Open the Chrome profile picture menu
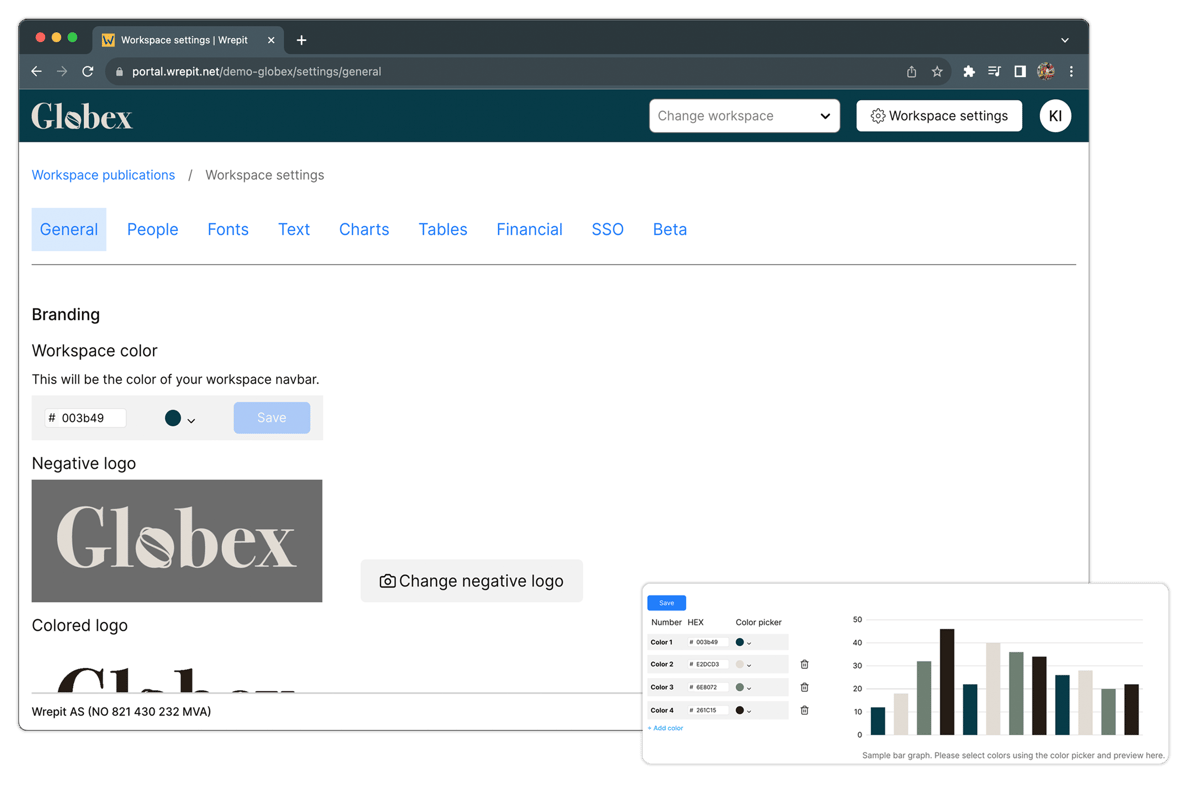Image resolution: width=1200 pixels, height=795 pixels. click(1046, 71)
